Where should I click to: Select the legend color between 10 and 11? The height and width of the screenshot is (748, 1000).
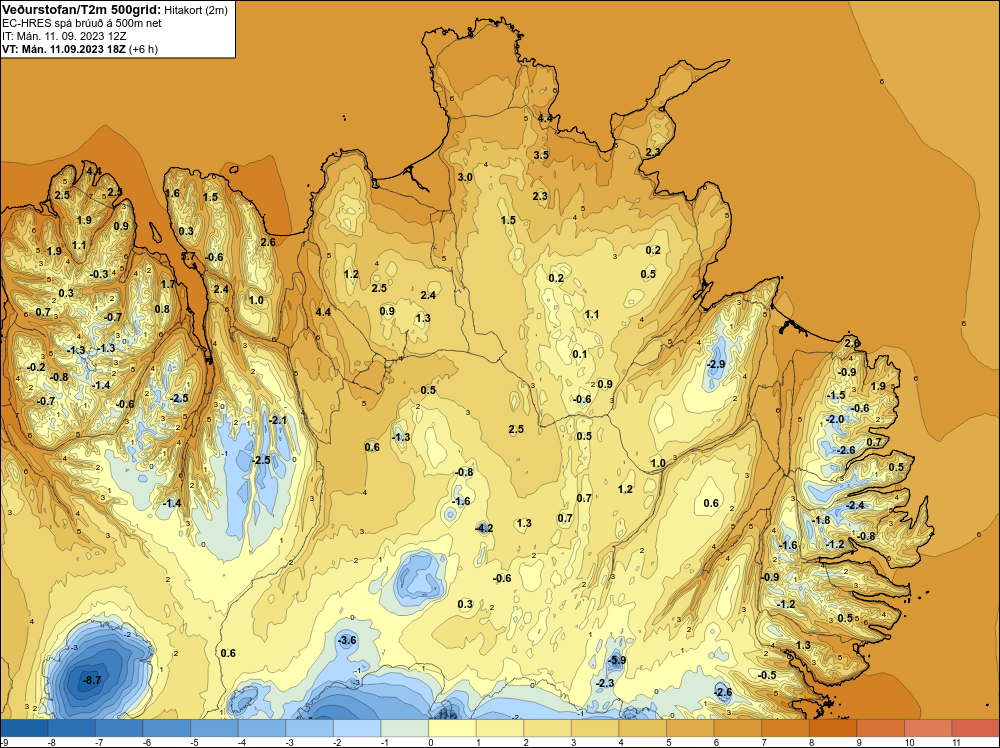click(928, 728)
